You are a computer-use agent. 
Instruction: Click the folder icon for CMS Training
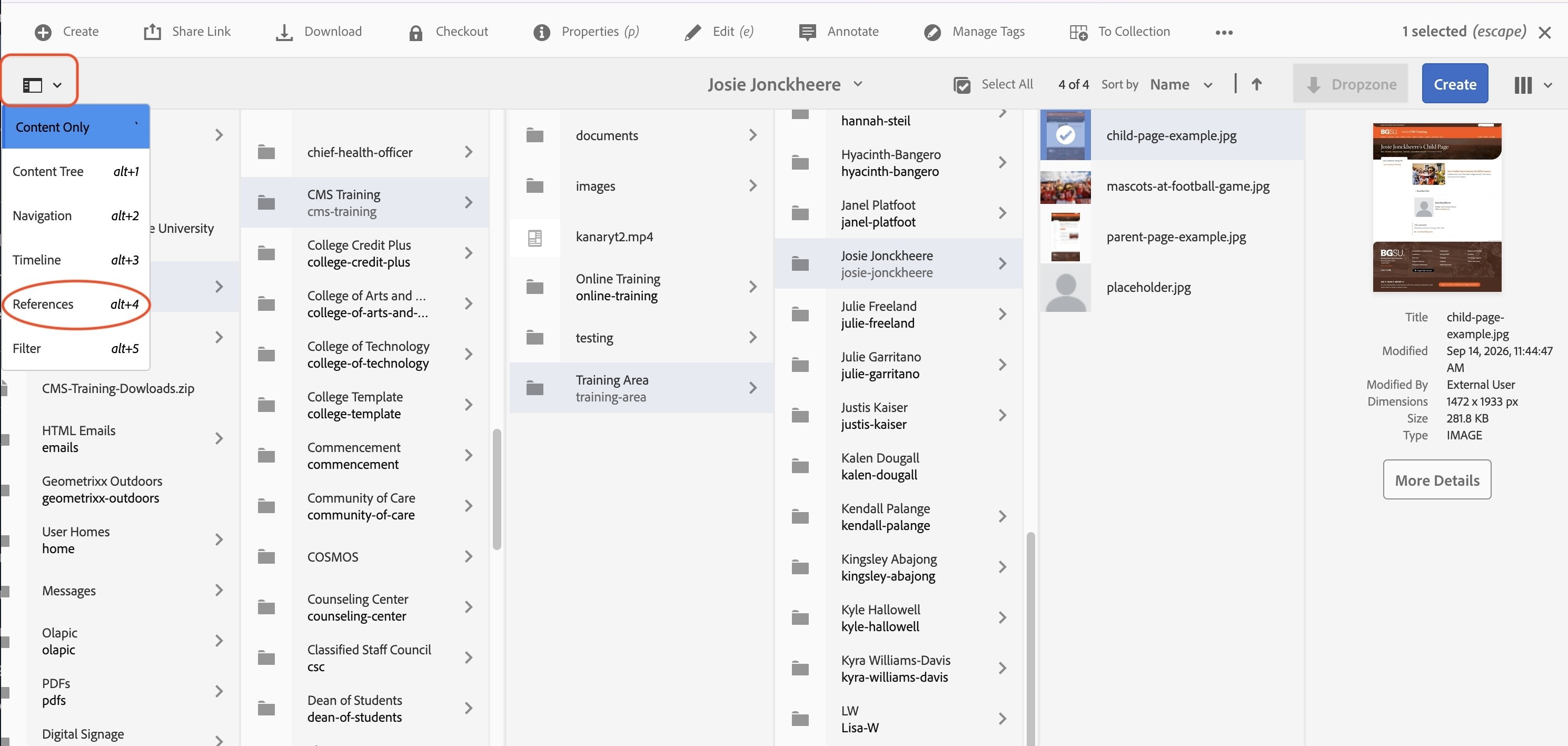point(266,202)
